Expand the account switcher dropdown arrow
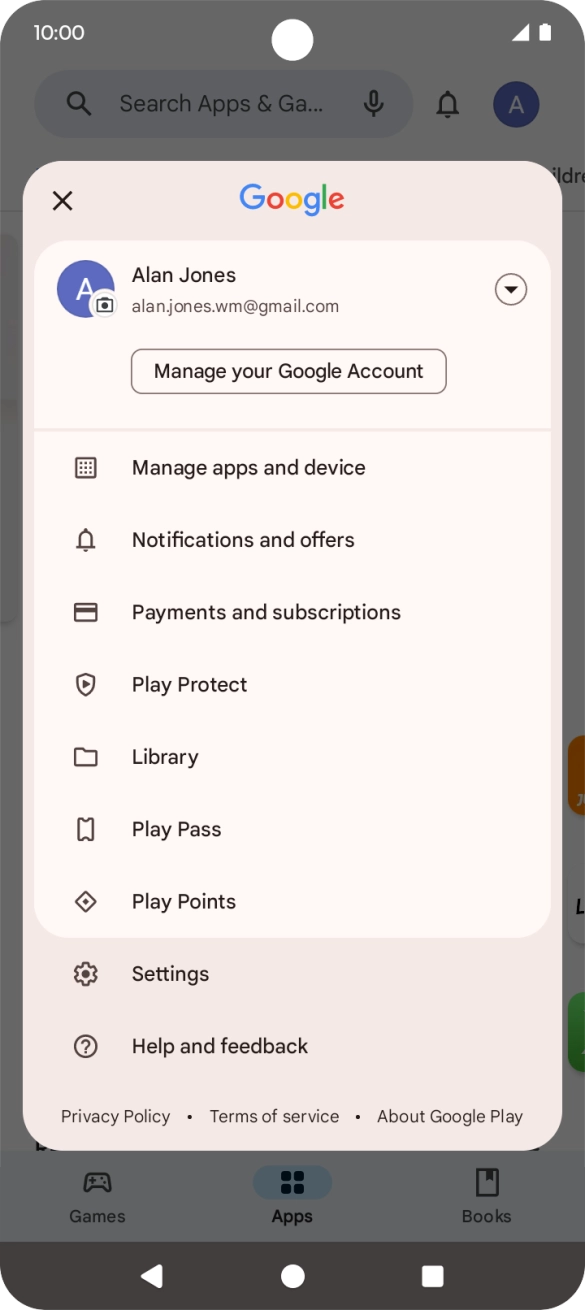 (511, 290)
